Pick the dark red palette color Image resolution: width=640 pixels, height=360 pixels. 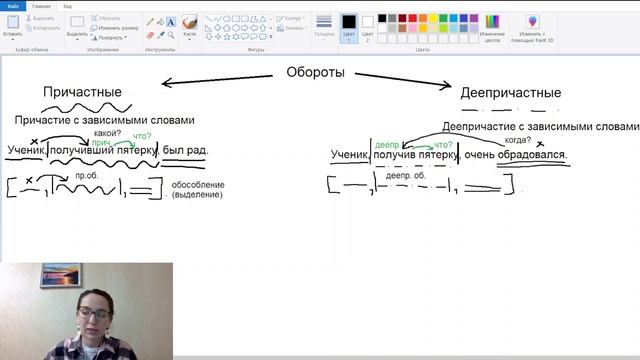pyautogui.click(x=402, y=18)
